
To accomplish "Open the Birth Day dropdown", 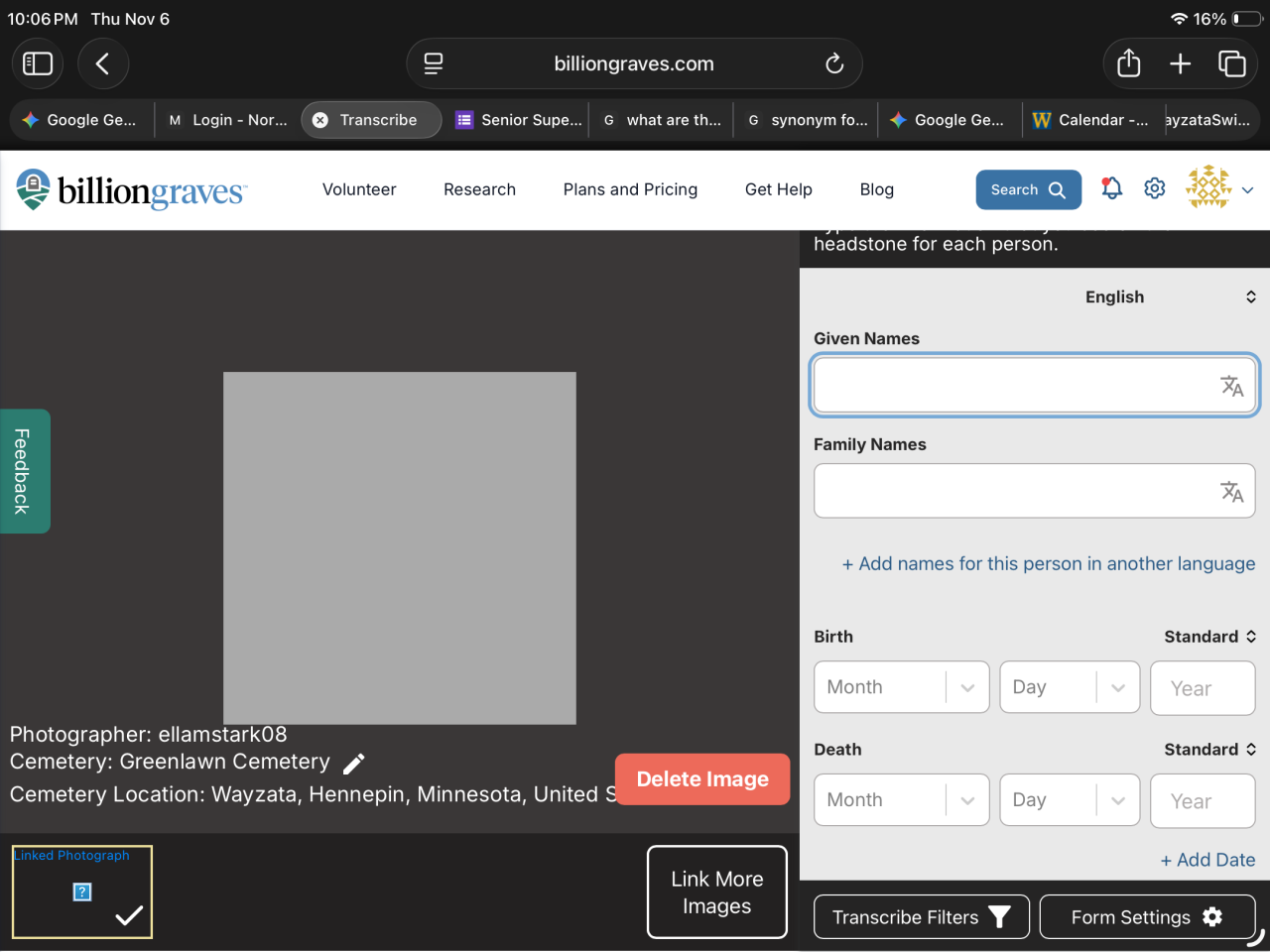I will point(1070,687).
